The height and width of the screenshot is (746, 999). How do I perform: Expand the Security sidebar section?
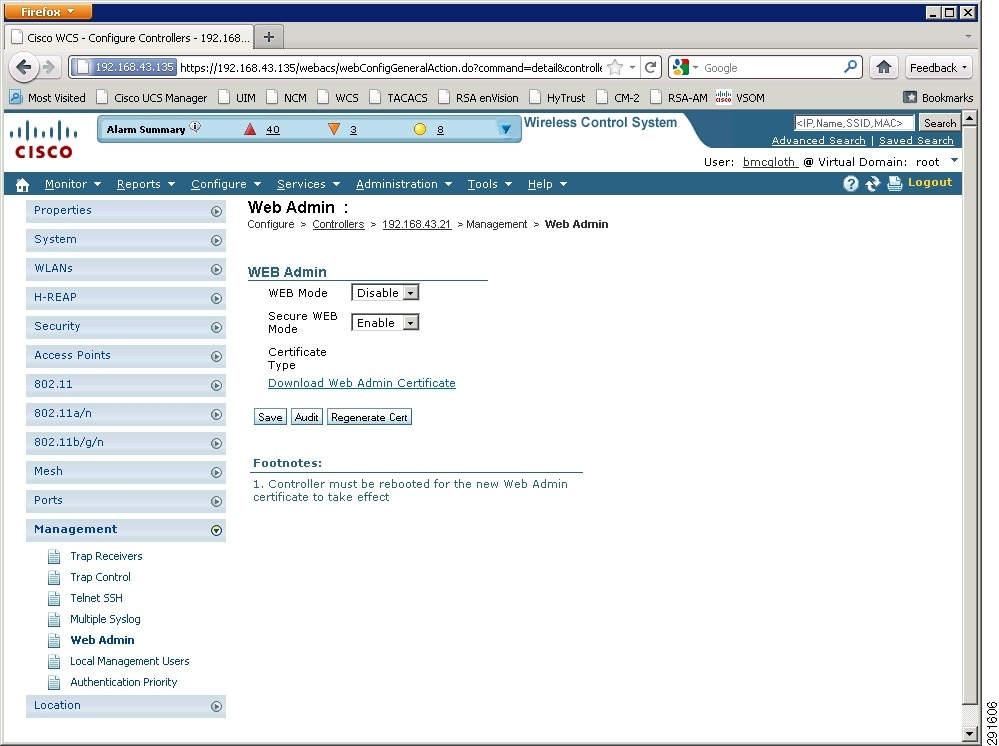click(217, 327)
